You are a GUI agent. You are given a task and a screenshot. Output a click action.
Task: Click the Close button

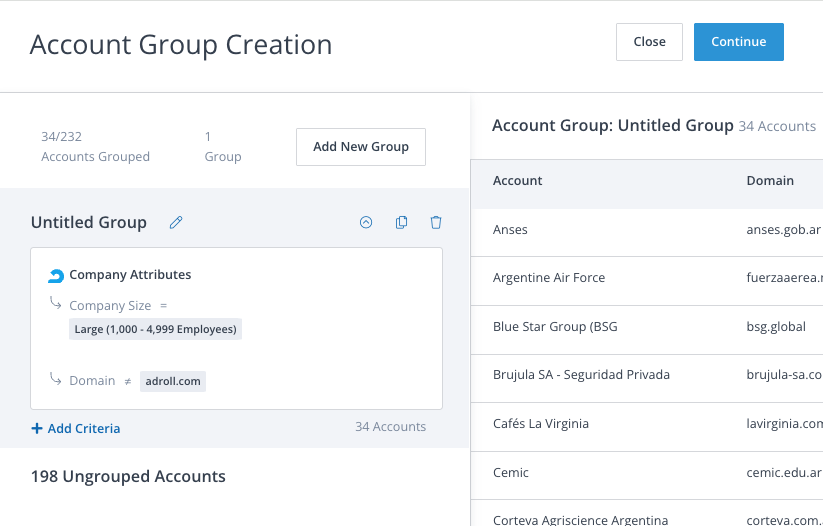pyautogui.click(x=649, y=42)
